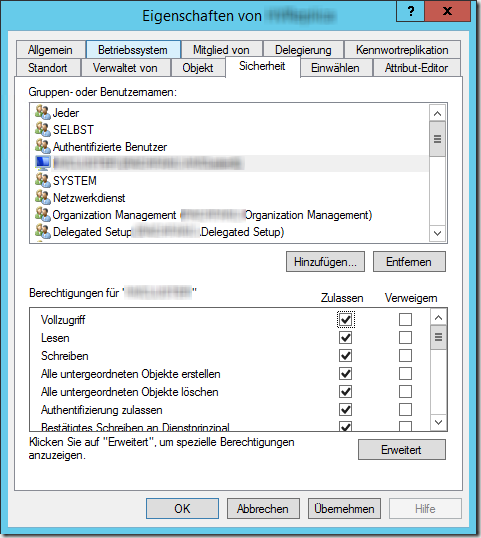481x538 pixels.
Task: Open the Mitglied von tab
Action: click(x=221, y=50)
